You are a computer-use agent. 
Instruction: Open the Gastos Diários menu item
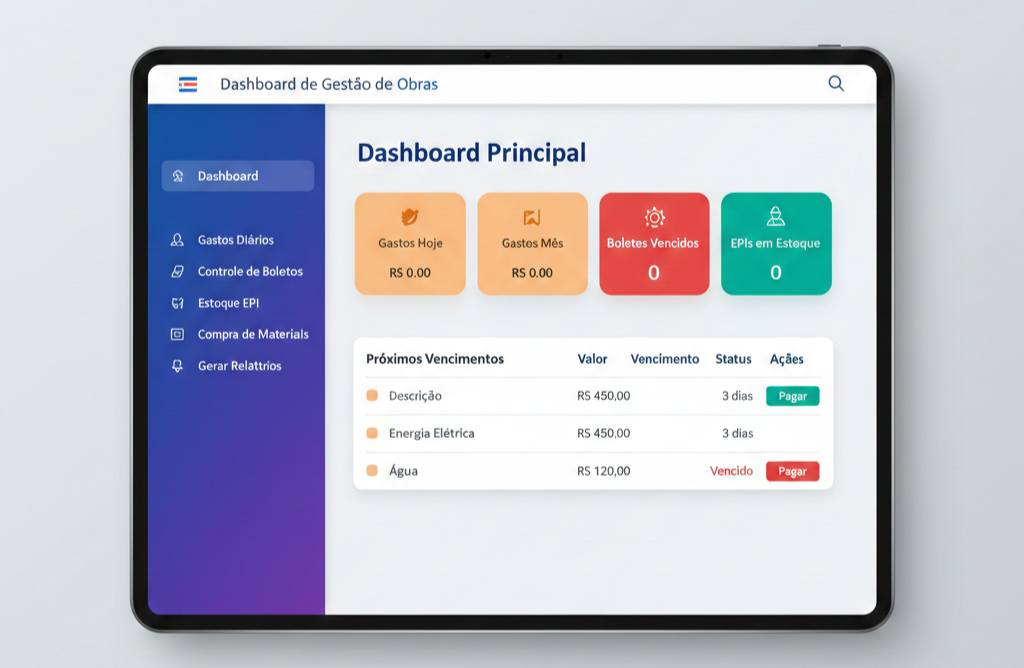[x=235, y=240]
